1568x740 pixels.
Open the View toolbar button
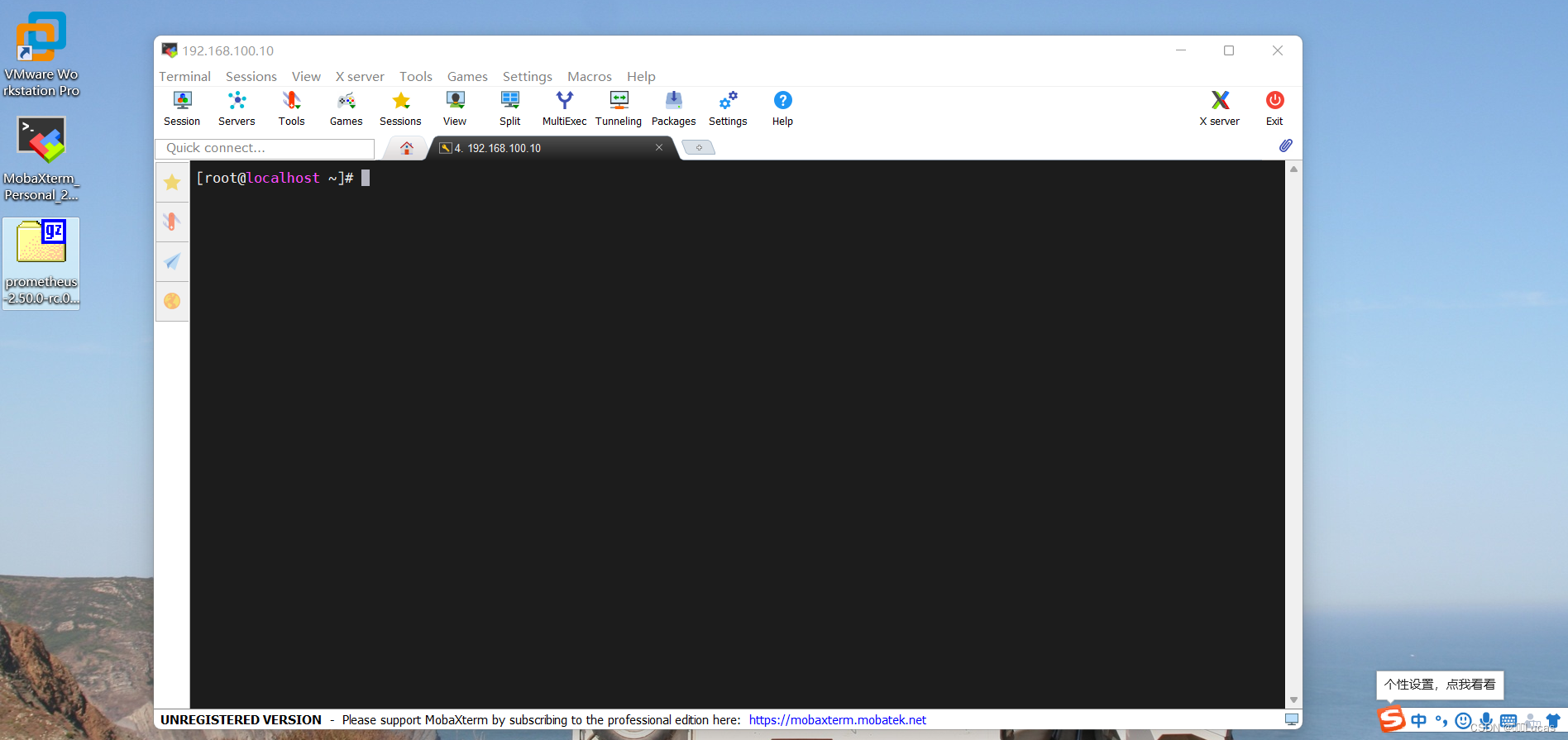pos(455,108)
